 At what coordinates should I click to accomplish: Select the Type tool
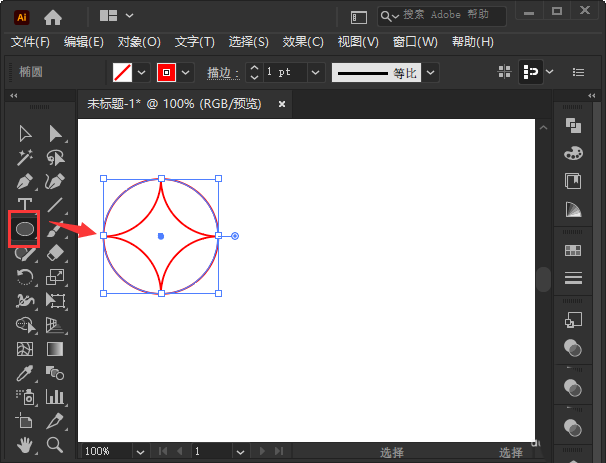tap(25, 205)
